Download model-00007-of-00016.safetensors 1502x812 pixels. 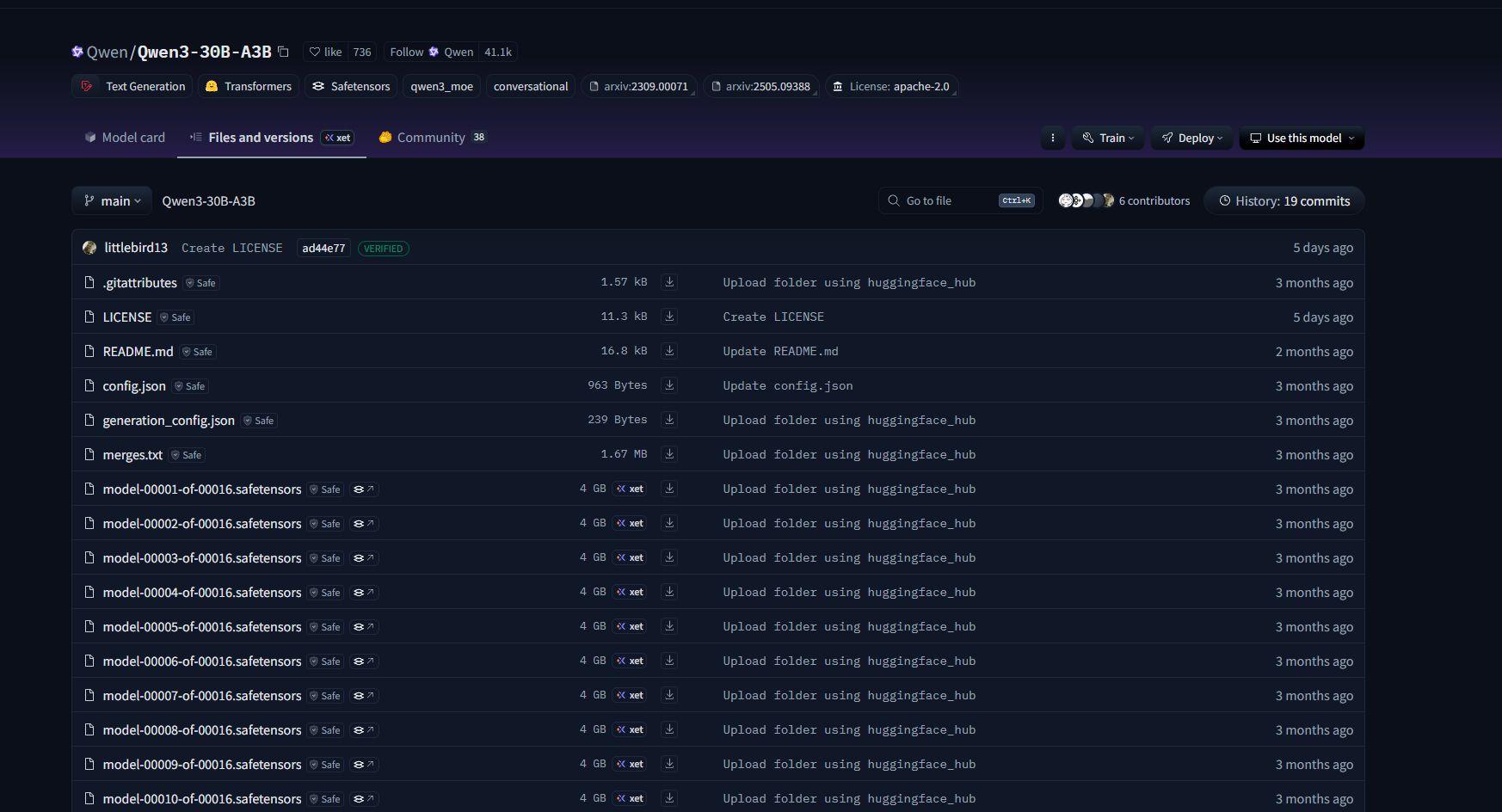click(x=669, y=695)
